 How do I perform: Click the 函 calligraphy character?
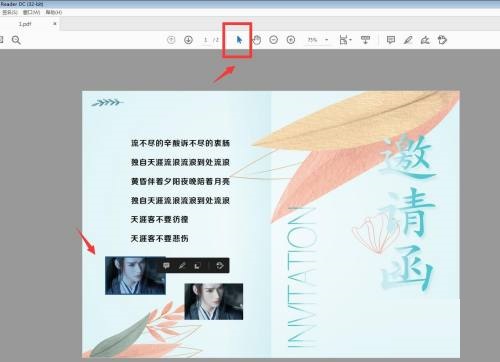click(407, 268)
